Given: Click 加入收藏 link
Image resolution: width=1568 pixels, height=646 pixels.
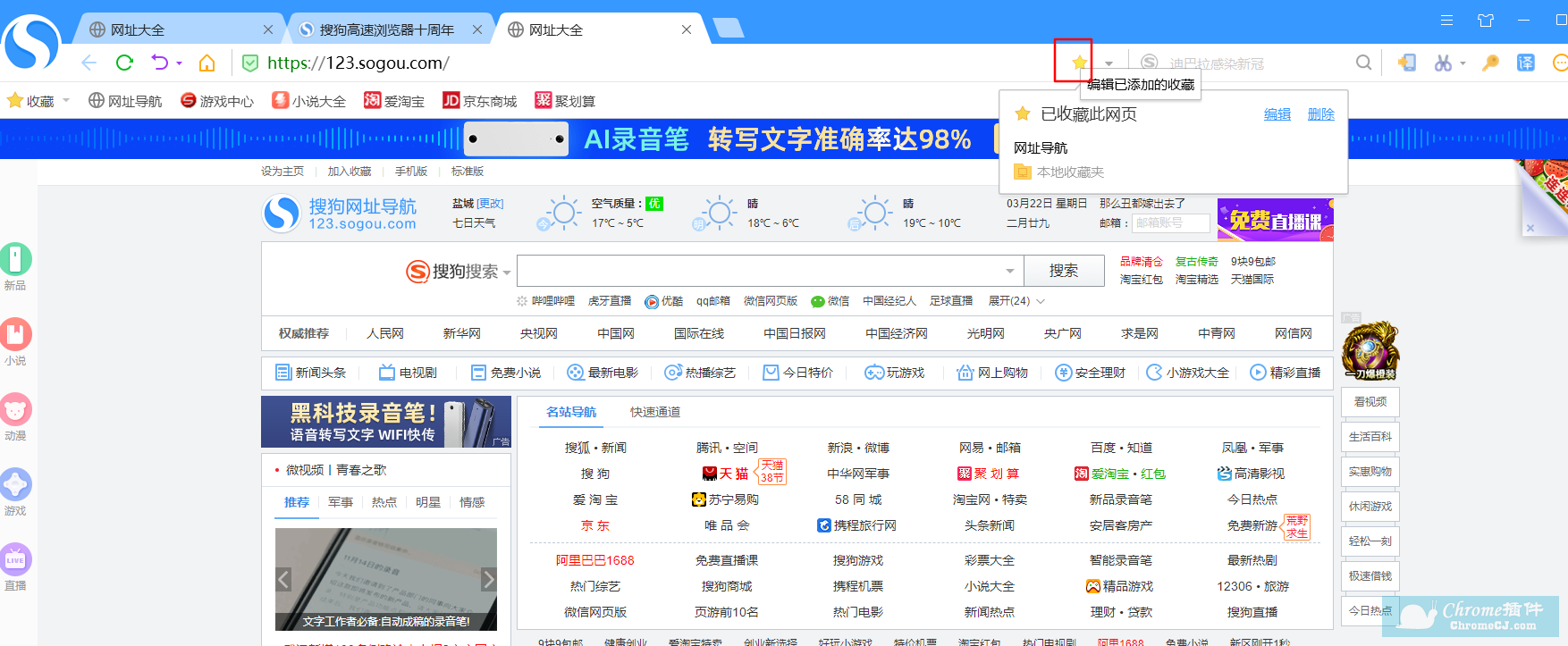Looking at the screenshot, I should [x=350, y=172].
